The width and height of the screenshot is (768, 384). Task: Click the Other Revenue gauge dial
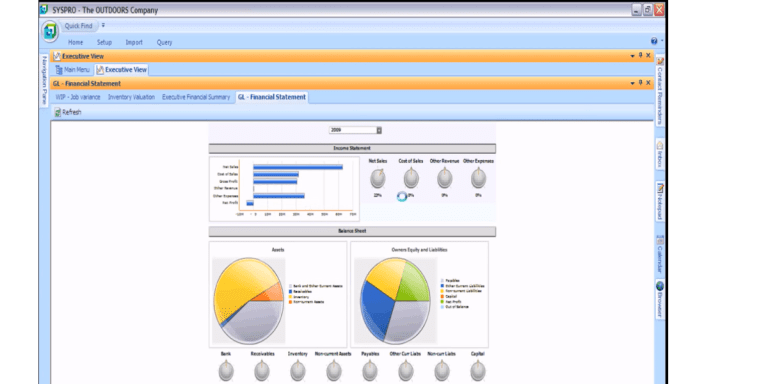click(x=445, y=178)
